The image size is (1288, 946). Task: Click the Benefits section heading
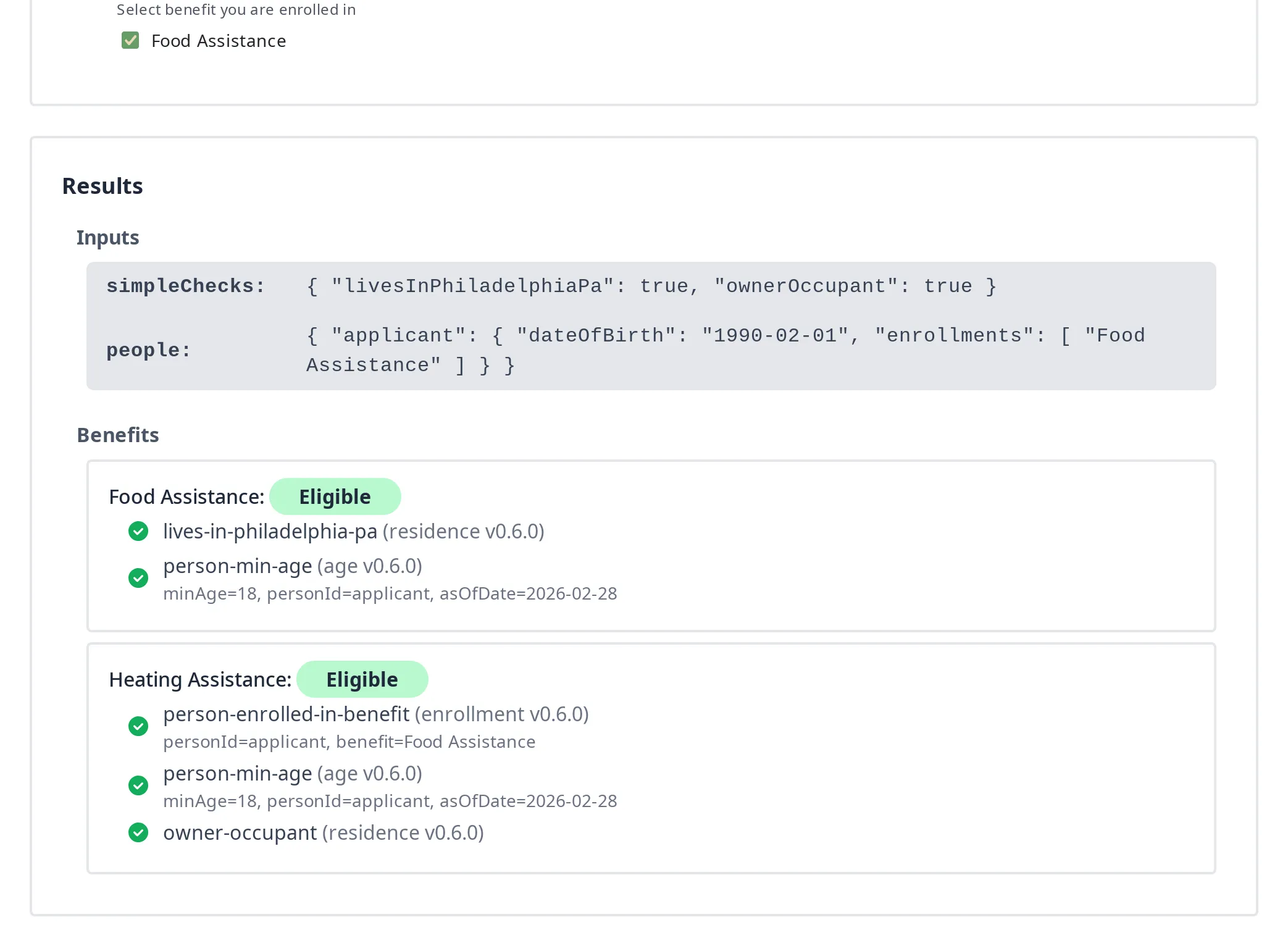tap(118, 435)
